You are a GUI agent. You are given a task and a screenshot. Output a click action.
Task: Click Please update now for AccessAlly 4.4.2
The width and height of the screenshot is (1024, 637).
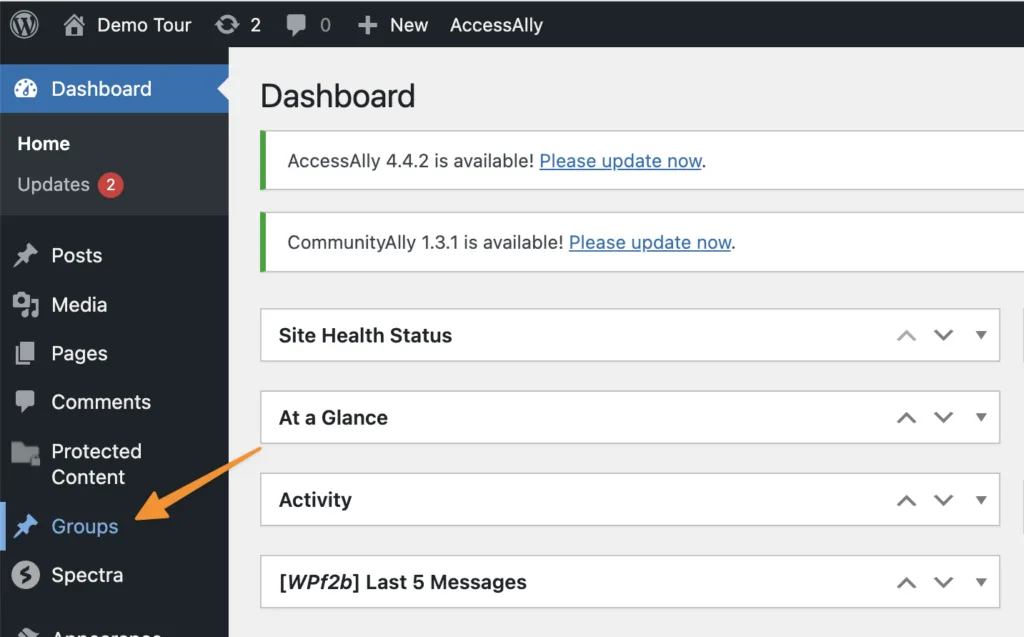620,161
